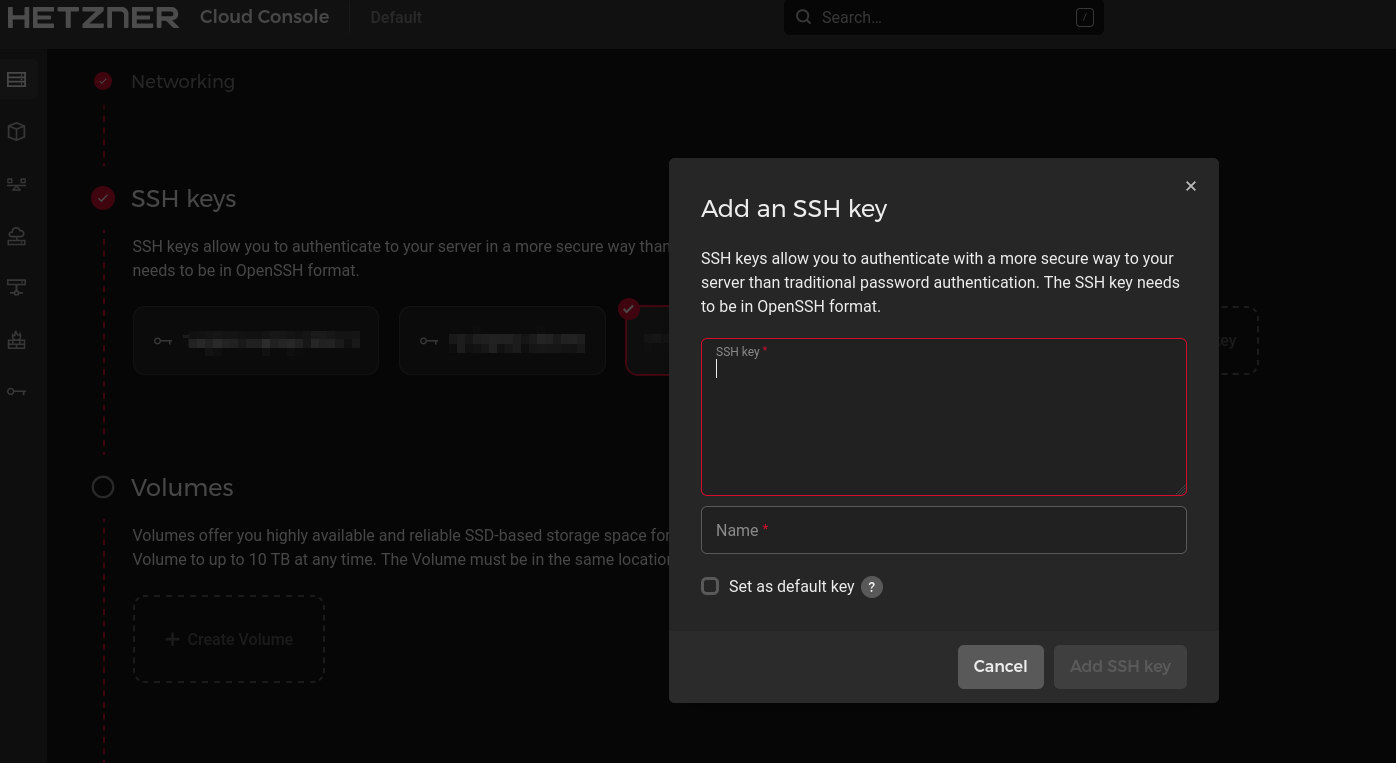
Task: Click the default key help question mark
Action: [x=871, y=587]
